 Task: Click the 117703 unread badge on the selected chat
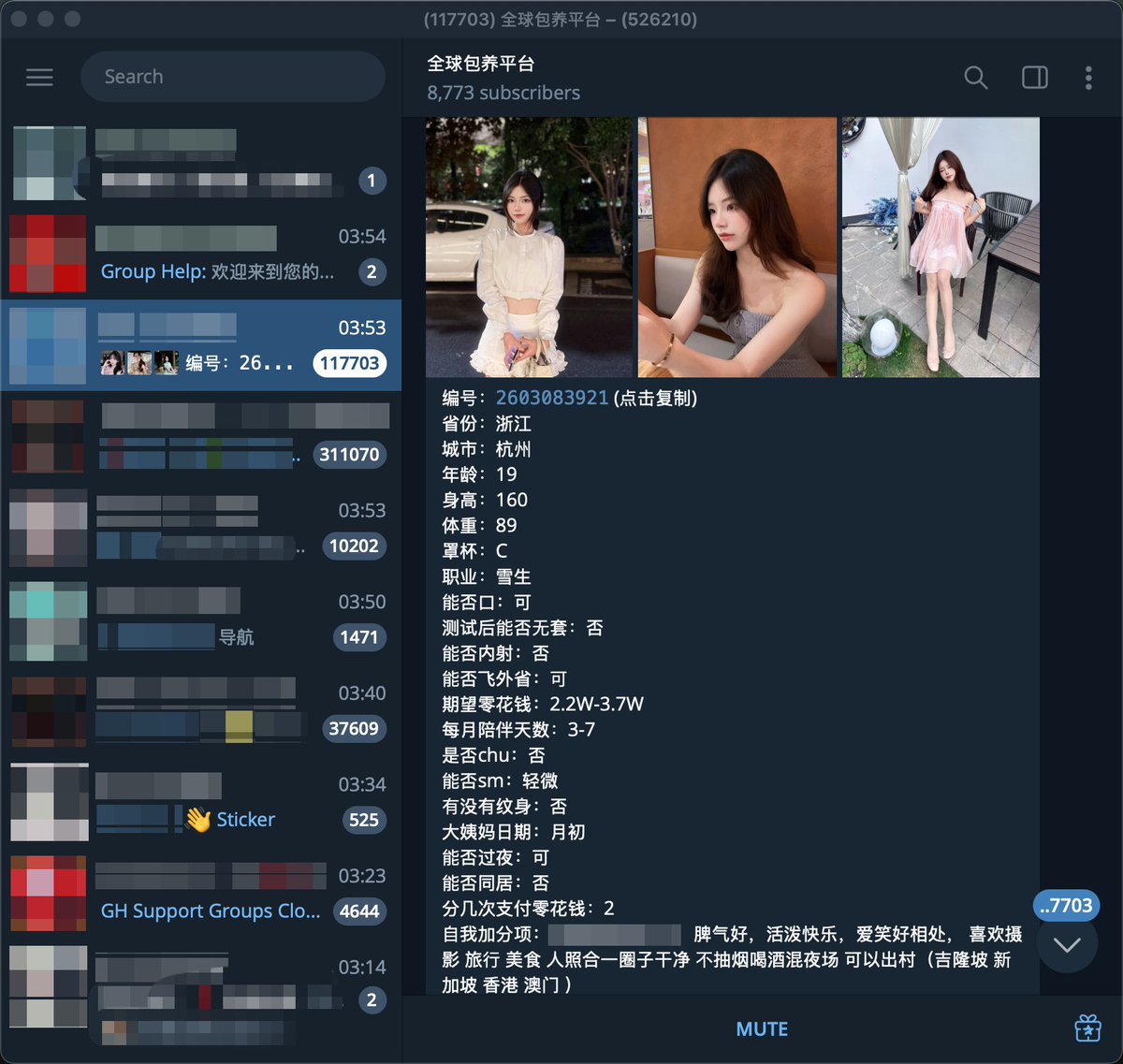349,363
